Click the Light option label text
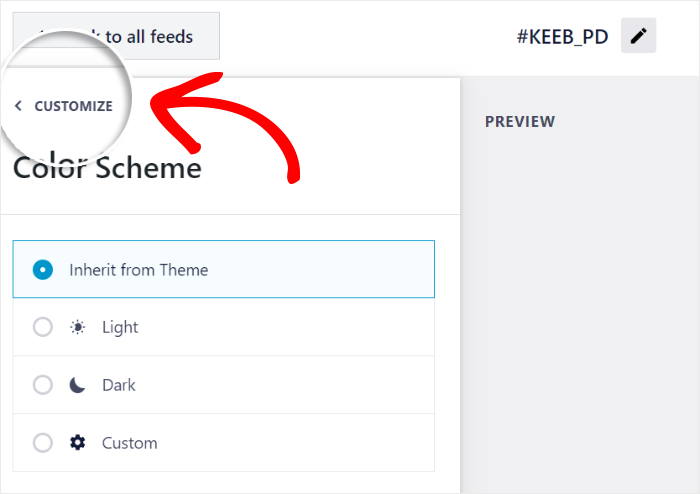 click(120, 327)
